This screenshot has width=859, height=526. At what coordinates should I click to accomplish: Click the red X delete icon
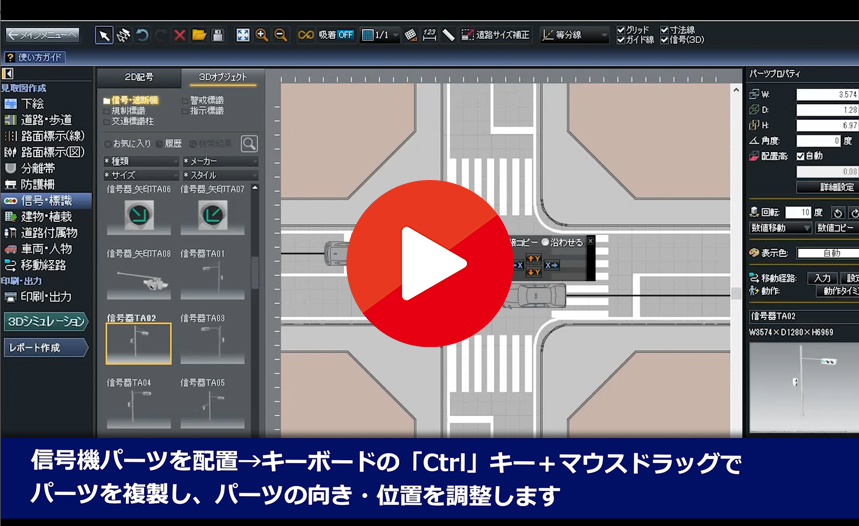180,35
